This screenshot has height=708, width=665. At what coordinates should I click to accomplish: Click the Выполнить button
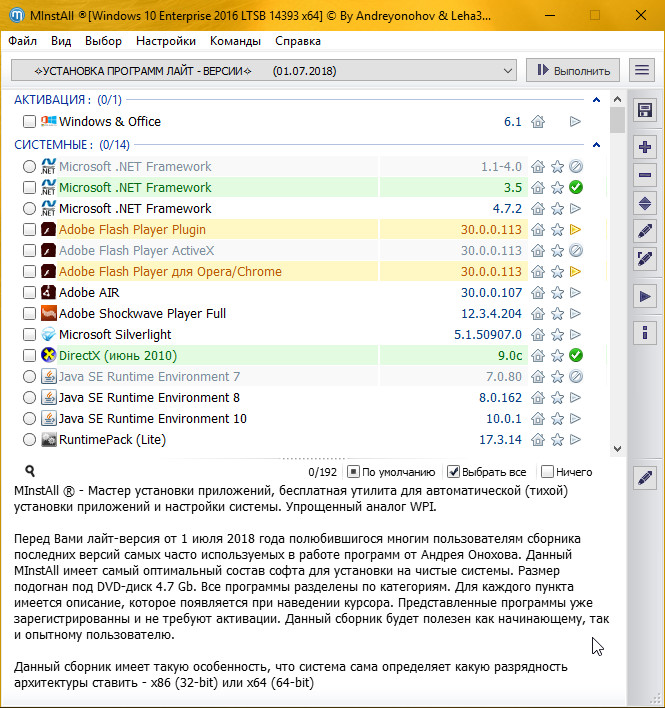pyautogui.click(x=573, y=70)
